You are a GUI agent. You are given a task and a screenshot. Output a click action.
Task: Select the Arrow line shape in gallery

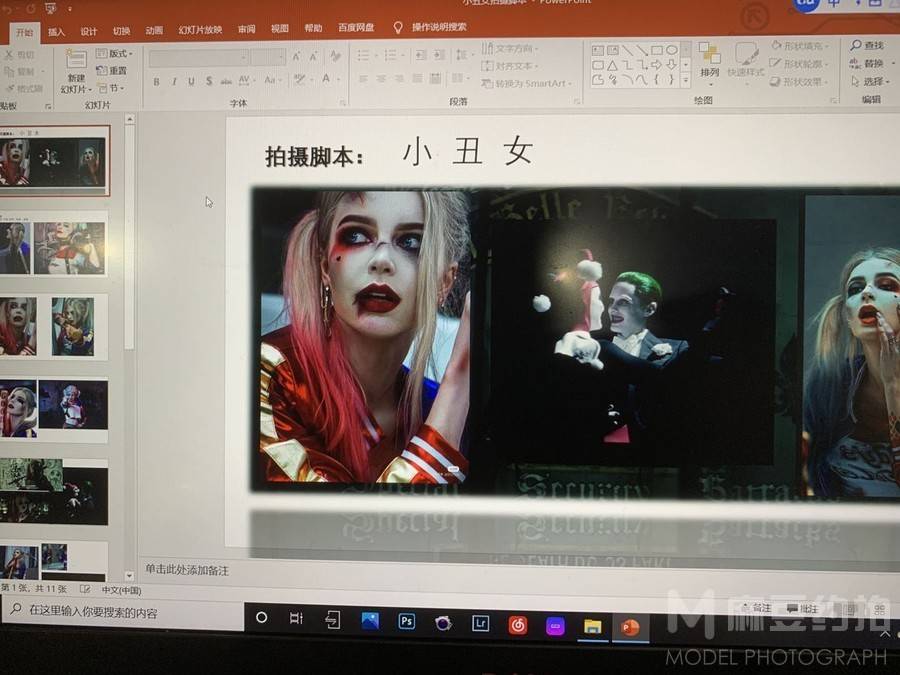point(642,50)
